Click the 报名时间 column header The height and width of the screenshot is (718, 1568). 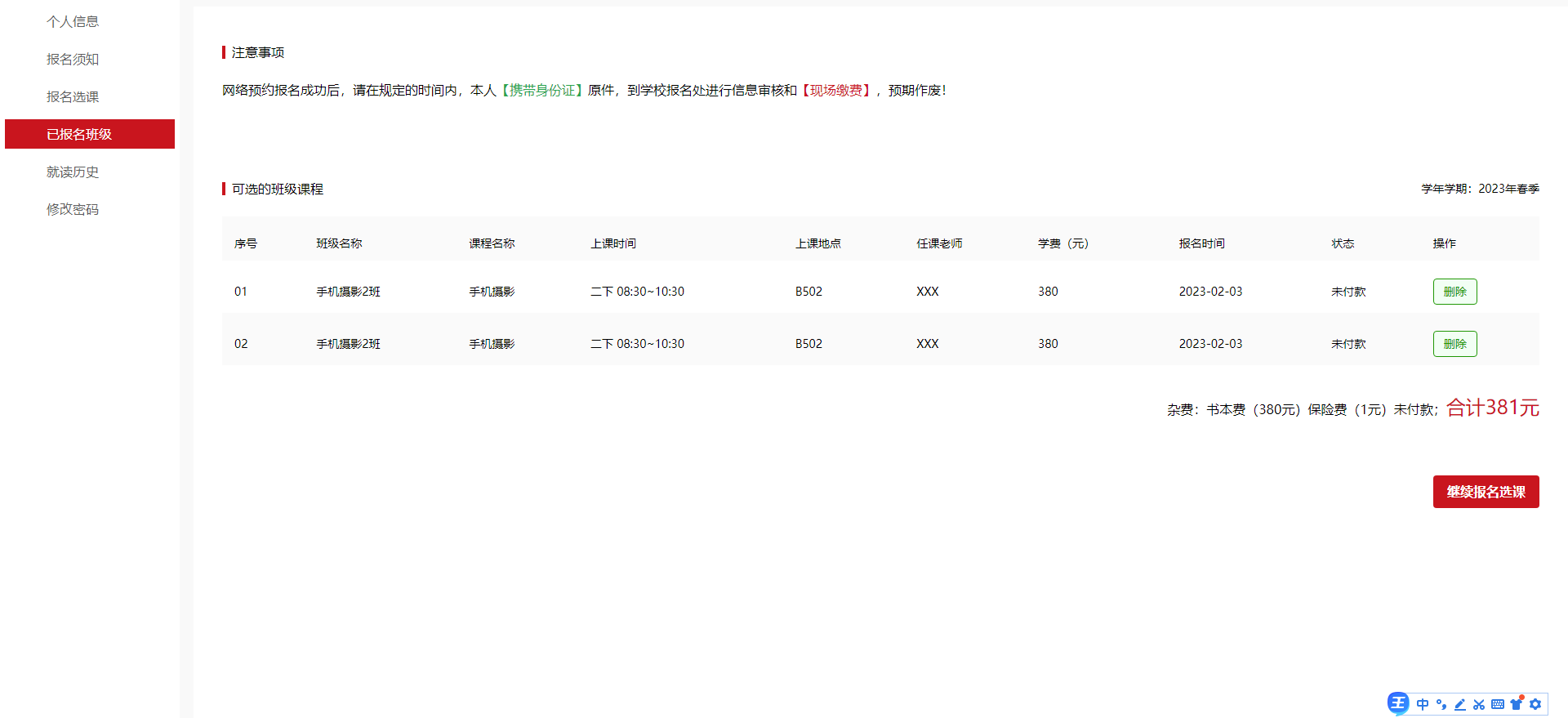coord(1201,243)
